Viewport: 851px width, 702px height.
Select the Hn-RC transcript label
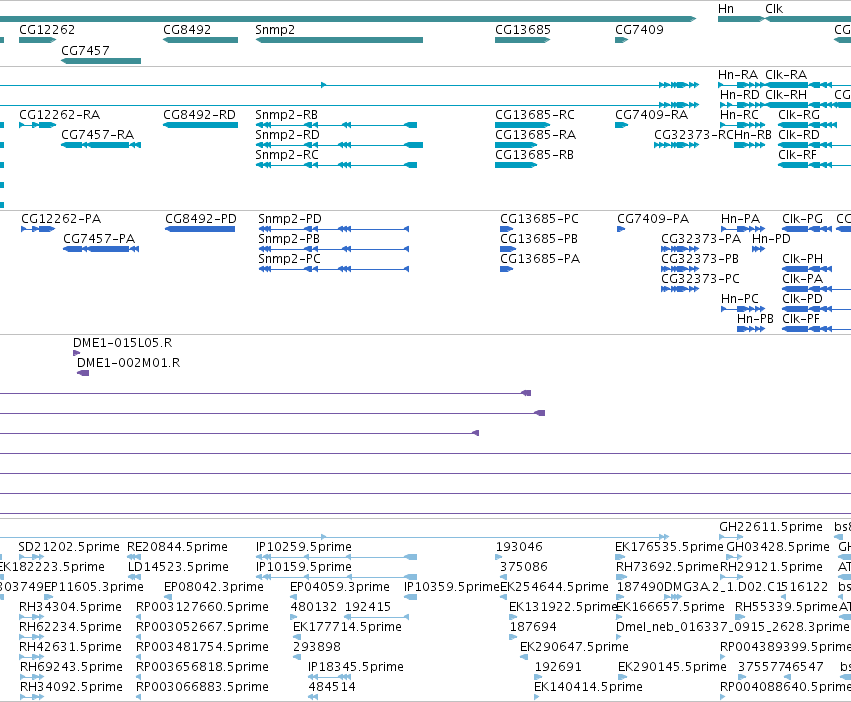(739, 115)
